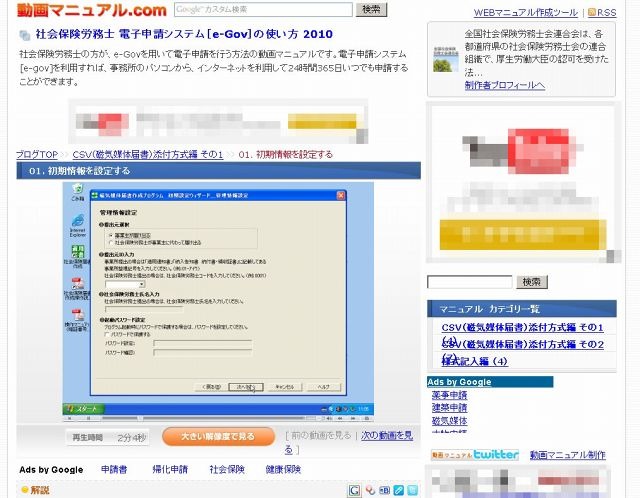Click the 社会保険 ad link
Viewport: 640px width, 498px height.
pyautogui.click(x=227, y=469)
